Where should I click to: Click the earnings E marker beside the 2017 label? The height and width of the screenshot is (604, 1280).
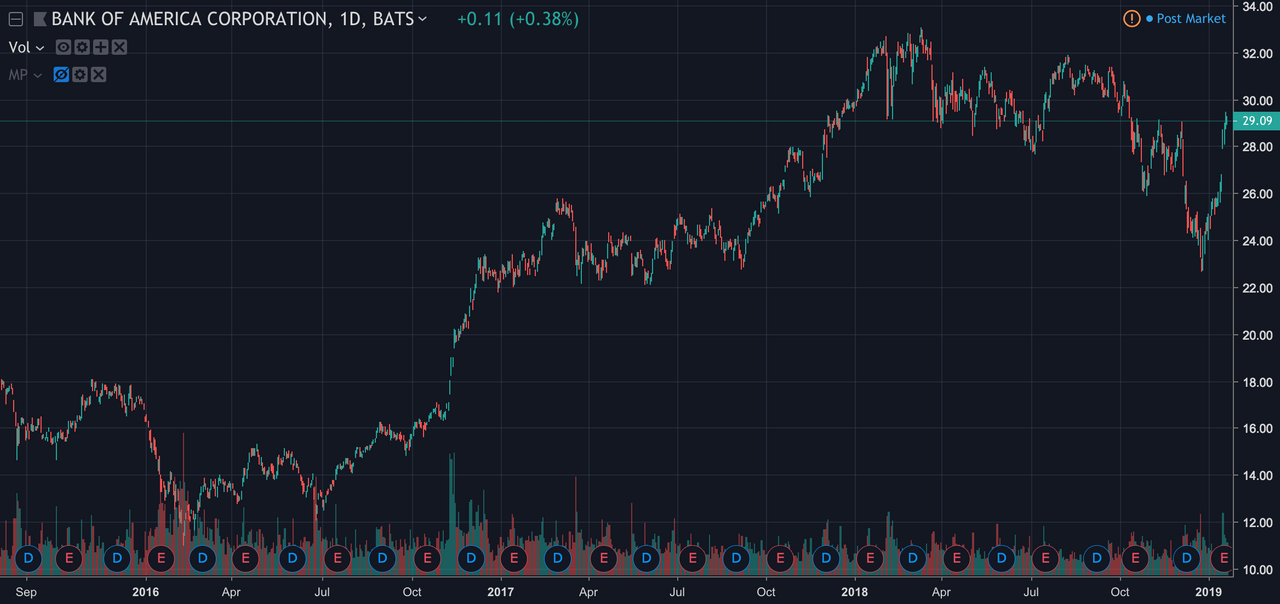(513, 557)
